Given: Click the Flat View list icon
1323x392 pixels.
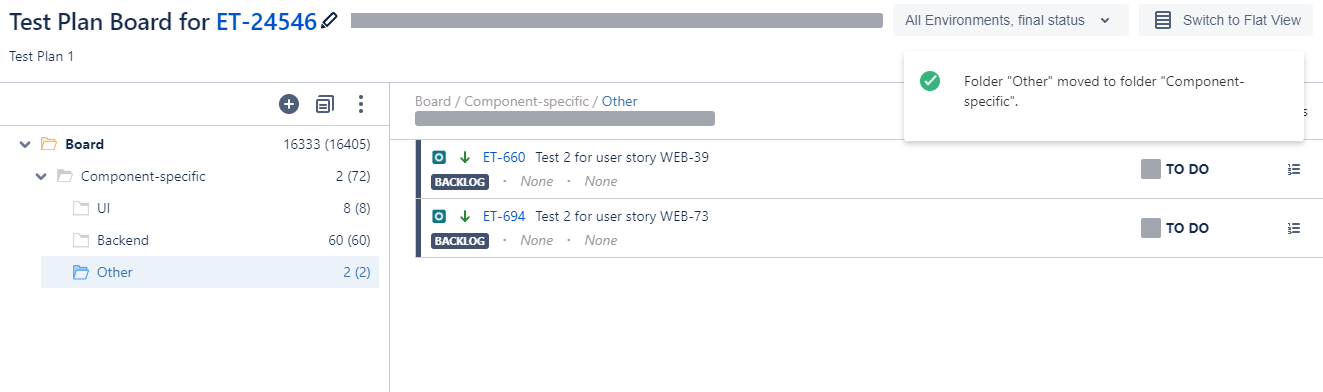Looking at the screenshot, I should pos(1163,20).
